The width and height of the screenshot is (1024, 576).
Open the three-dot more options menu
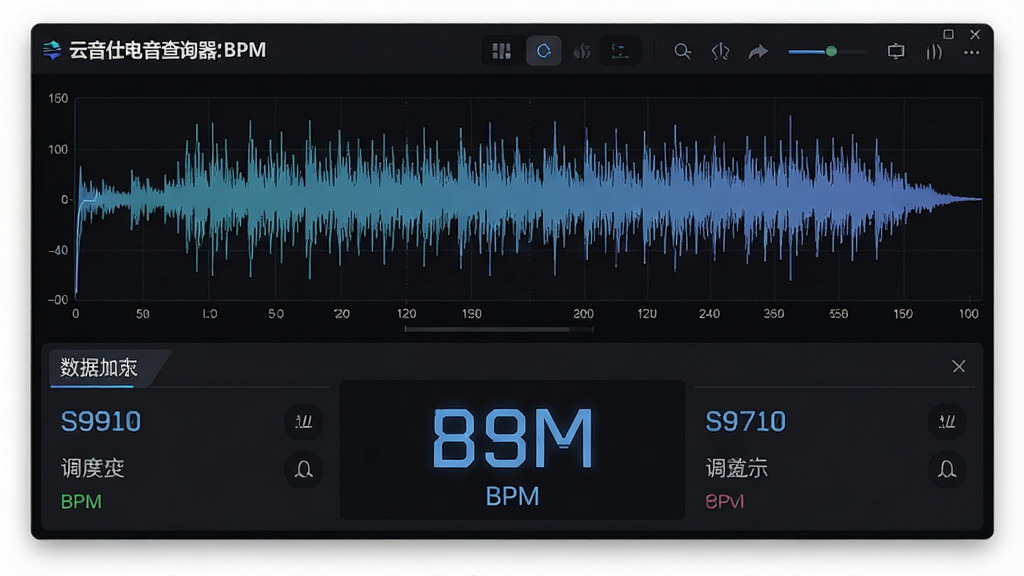point(971,52)
